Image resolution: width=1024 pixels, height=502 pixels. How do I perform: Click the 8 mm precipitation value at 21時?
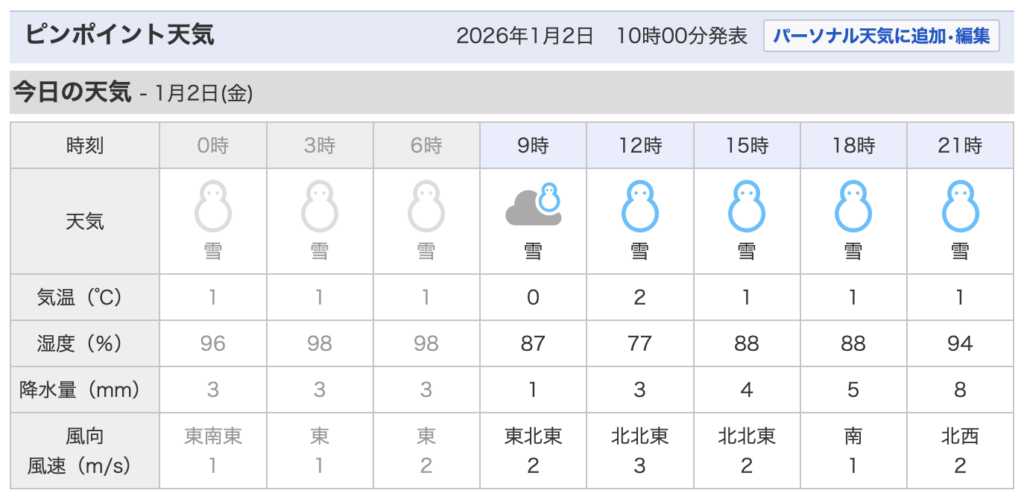960,390
